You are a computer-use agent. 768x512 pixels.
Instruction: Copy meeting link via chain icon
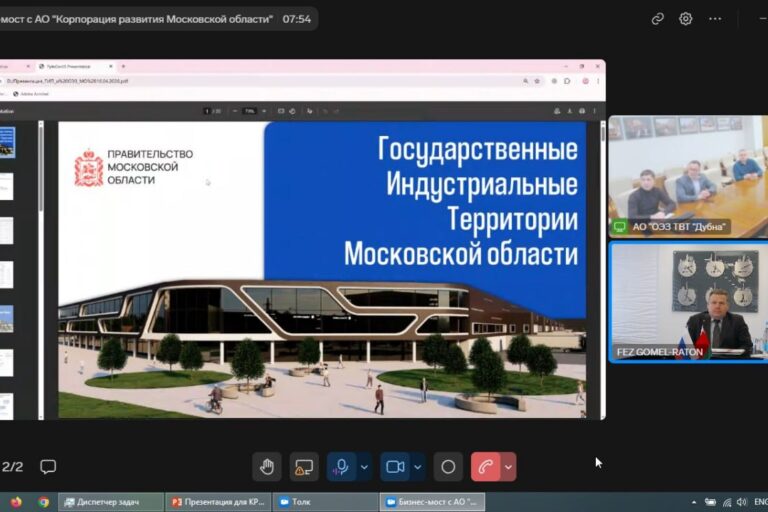click(x=657, y=18)
